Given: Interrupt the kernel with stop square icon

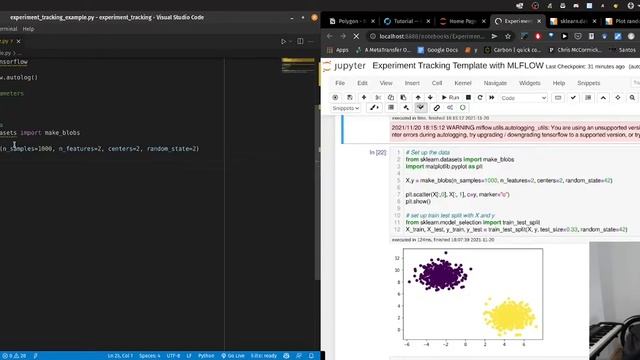Looking at the screenshot, I should click(468, 98).
